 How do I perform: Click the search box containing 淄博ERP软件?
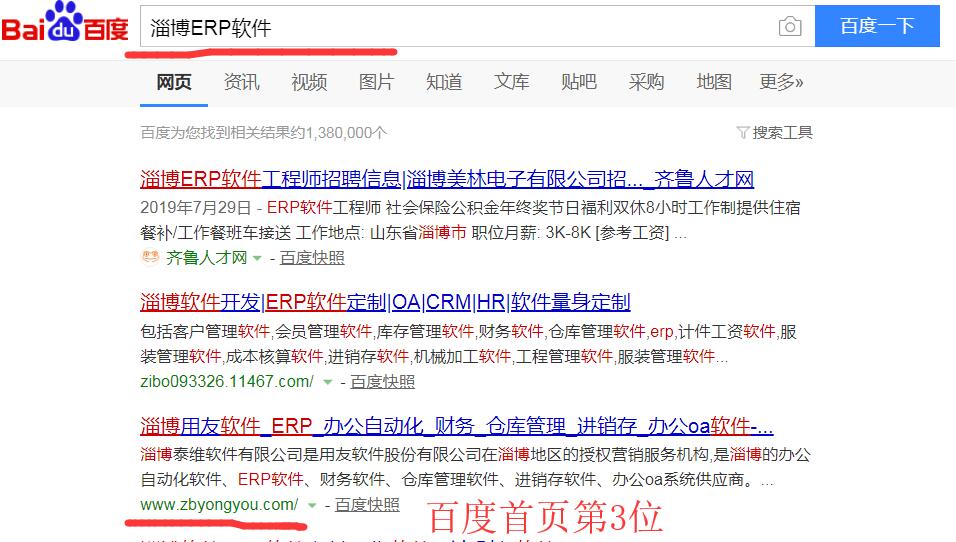477,26
